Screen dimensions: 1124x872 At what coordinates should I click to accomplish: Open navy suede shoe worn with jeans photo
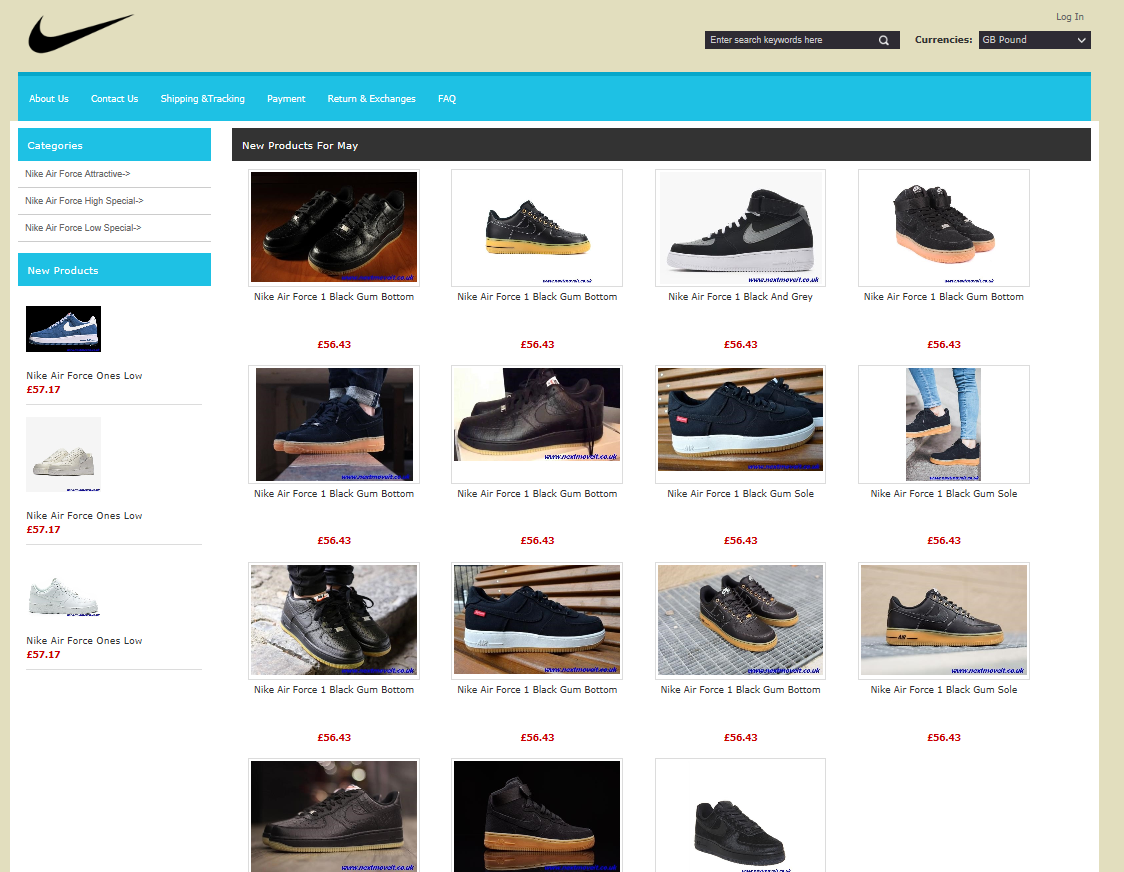click(334, 425)
